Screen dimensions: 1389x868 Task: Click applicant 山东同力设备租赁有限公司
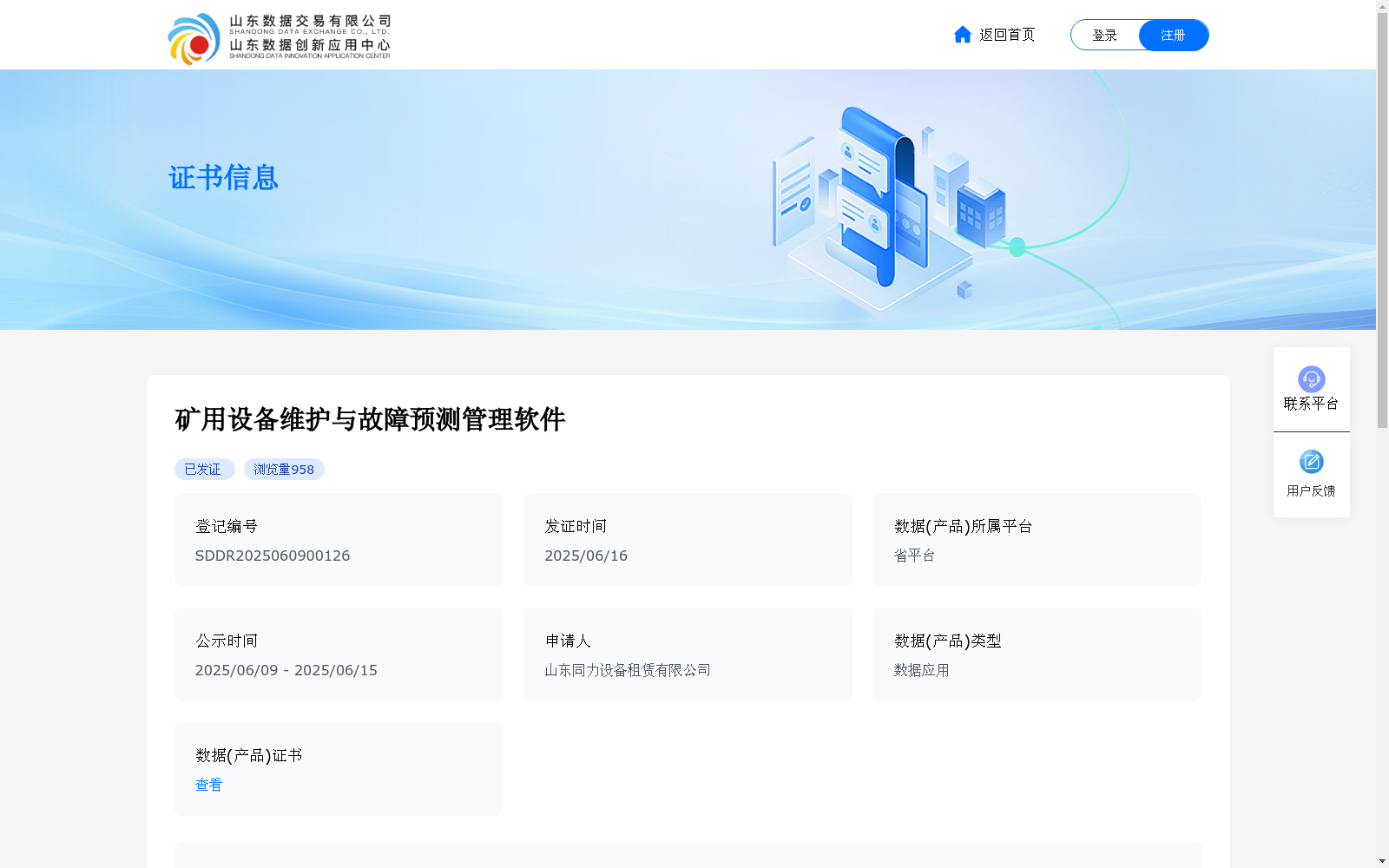tap(627, 670)
